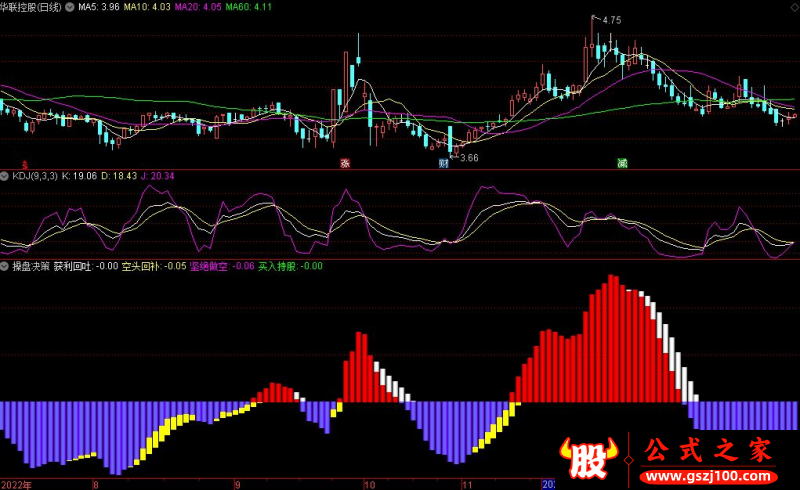Jump to month 10 on the time axis
Viewport: 800px width, 490px height.
coord(369,484)
